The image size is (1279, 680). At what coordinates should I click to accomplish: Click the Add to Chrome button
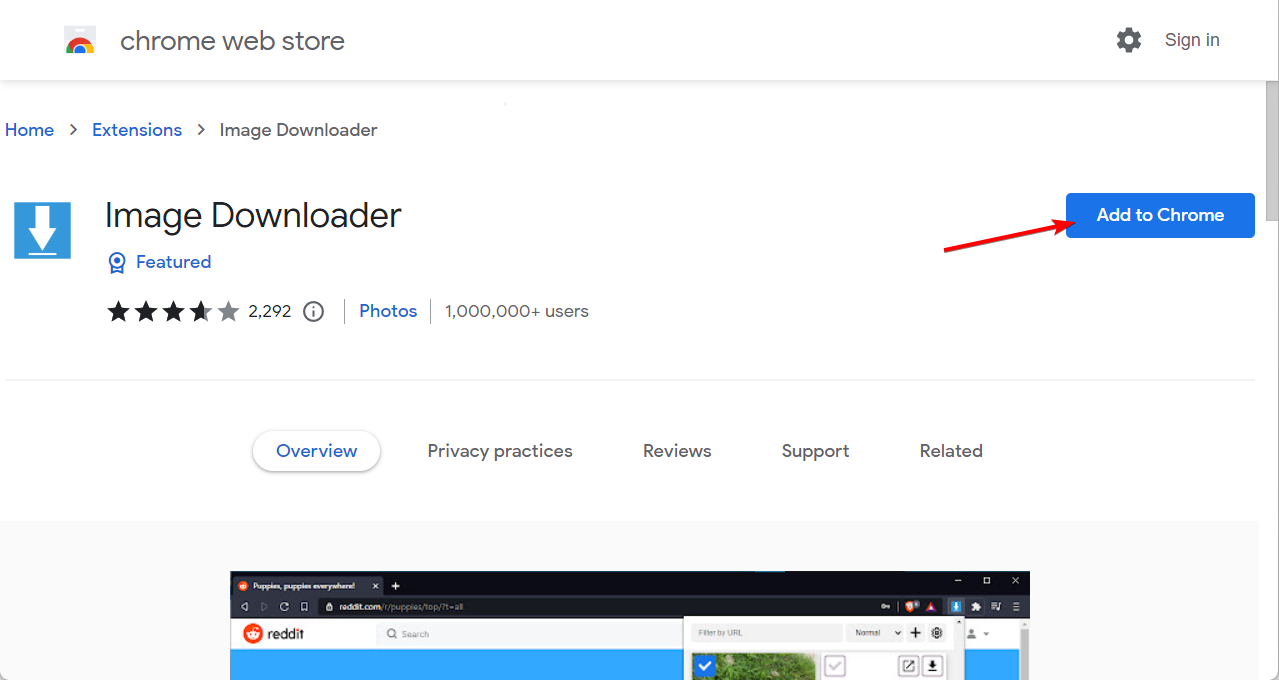tap(1159, 215)
